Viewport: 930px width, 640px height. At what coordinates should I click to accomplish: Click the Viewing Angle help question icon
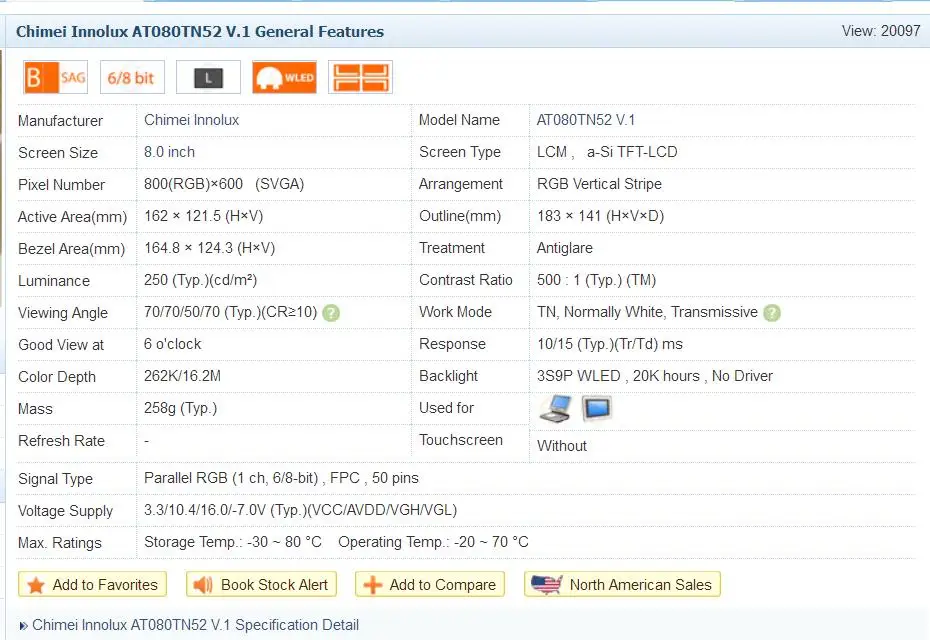(x=331, y=313)
